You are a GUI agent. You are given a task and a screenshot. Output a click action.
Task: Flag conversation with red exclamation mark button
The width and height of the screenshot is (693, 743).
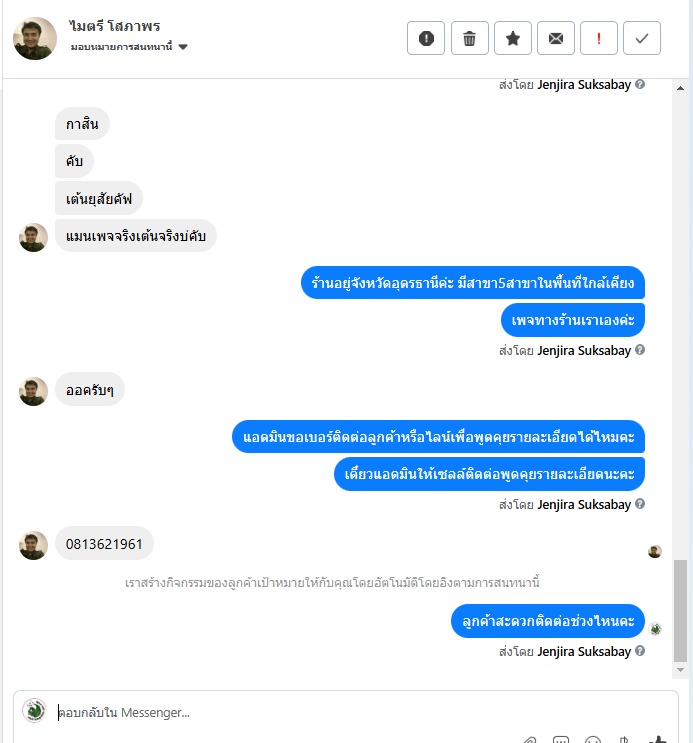(x=599, y=38)
